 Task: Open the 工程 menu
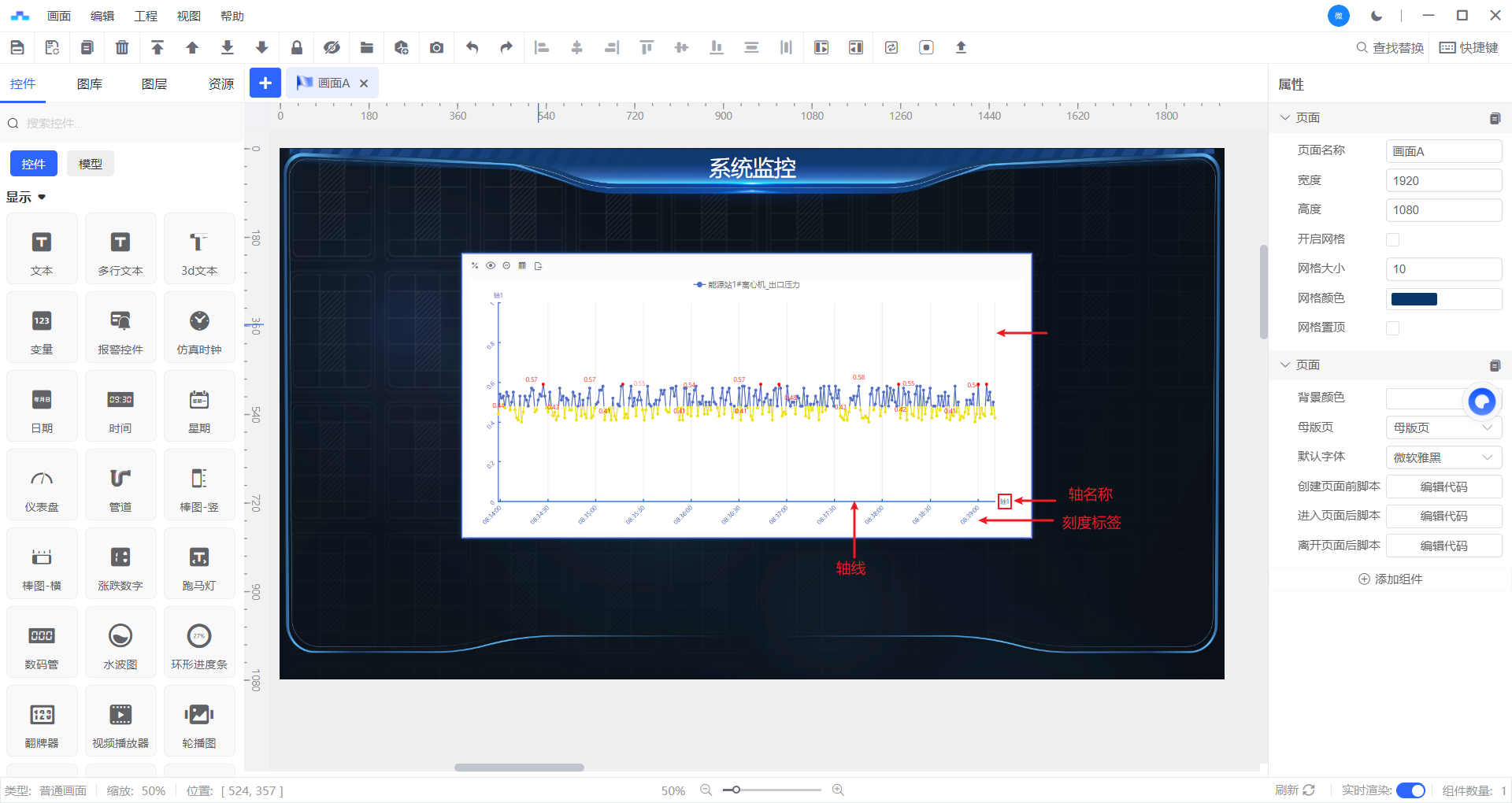[146, 16]
